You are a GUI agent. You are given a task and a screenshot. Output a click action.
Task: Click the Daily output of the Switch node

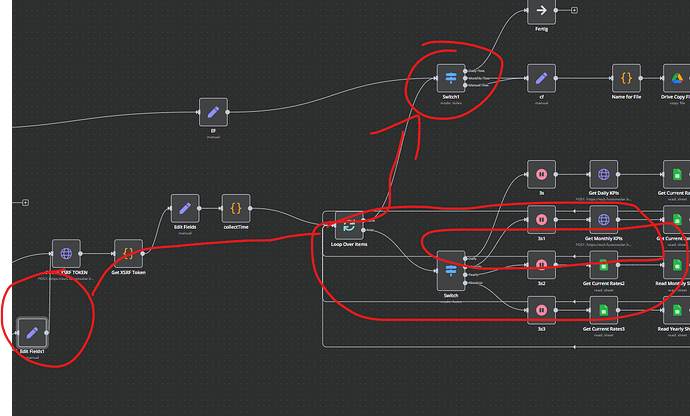[465, 259]
